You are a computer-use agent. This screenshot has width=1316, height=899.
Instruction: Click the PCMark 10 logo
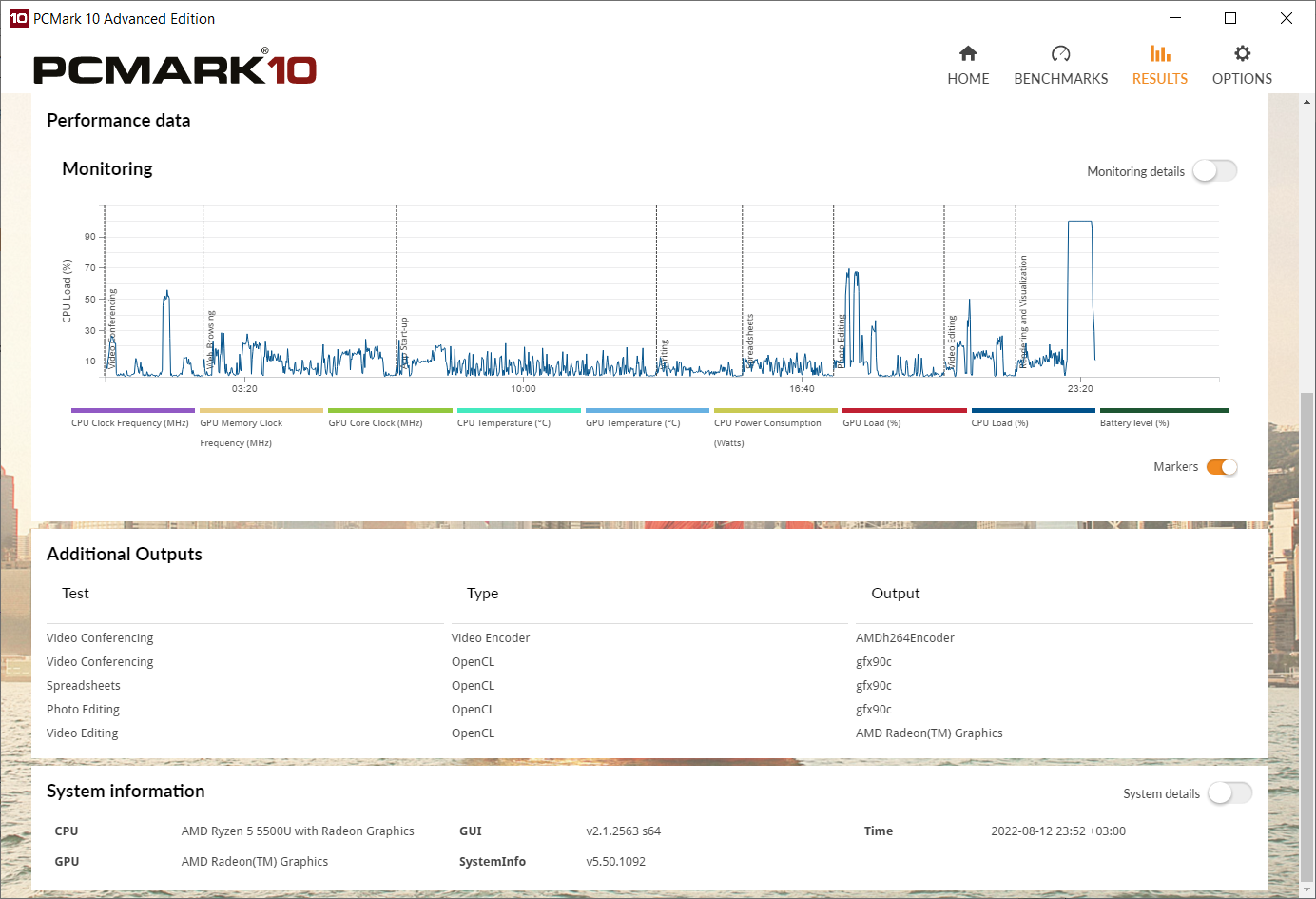175,68
